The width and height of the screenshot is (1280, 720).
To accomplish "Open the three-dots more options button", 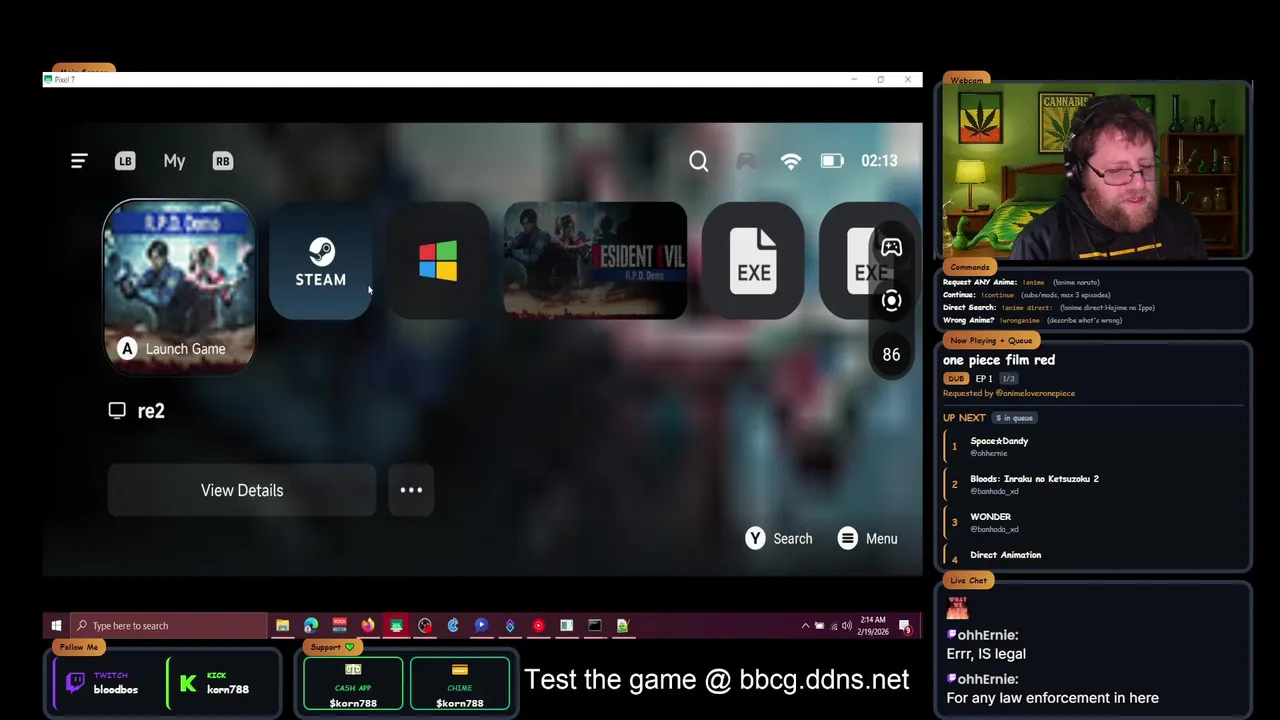I will 411,490.
